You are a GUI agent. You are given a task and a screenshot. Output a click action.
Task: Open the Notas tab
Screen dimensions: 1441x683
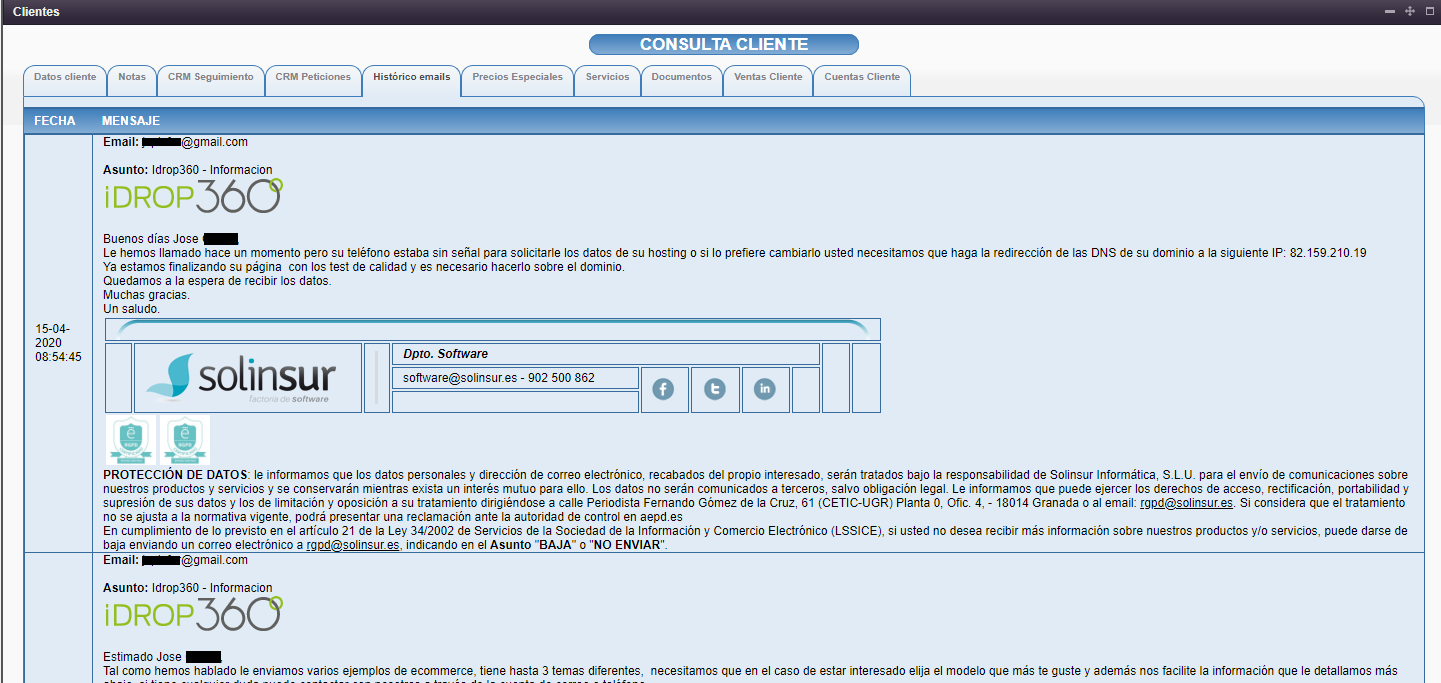pos(132,81)
